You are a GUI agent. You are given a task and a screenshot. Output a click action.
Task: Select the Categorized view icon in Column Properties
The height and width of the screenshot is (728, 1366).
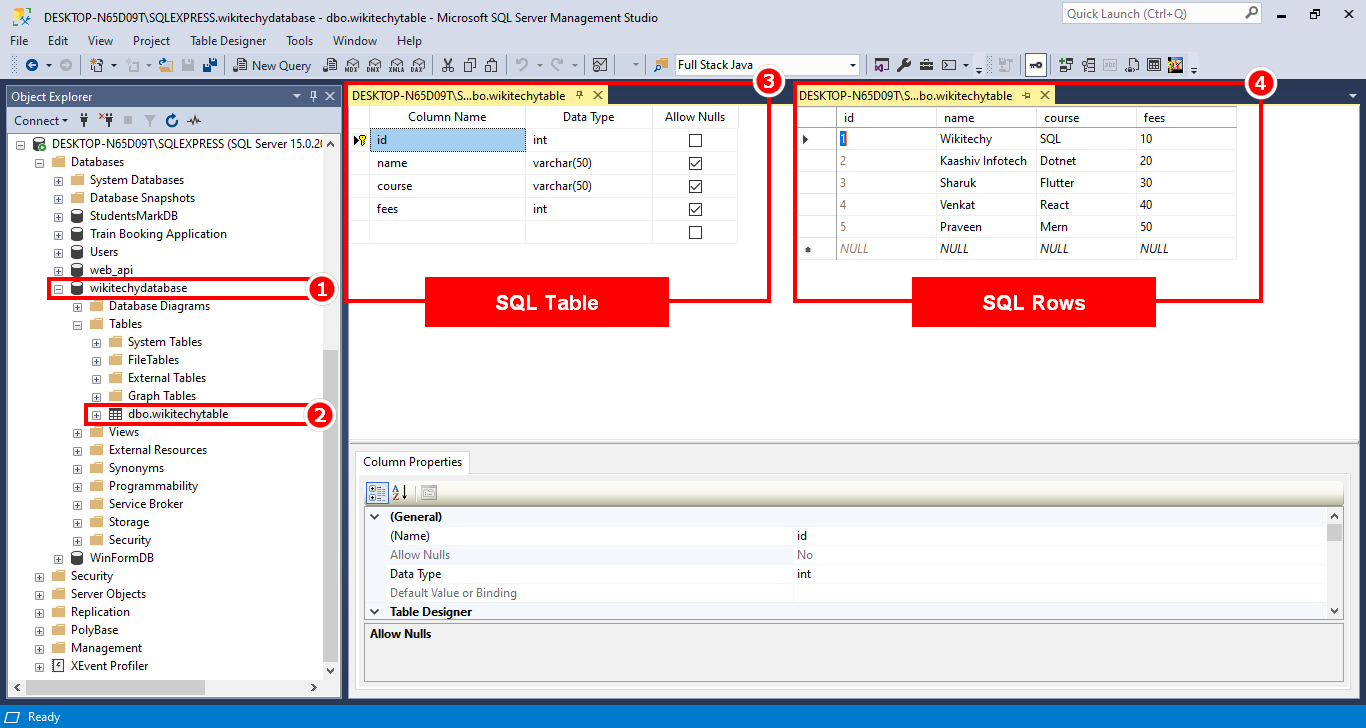click(x=377, y=492)
